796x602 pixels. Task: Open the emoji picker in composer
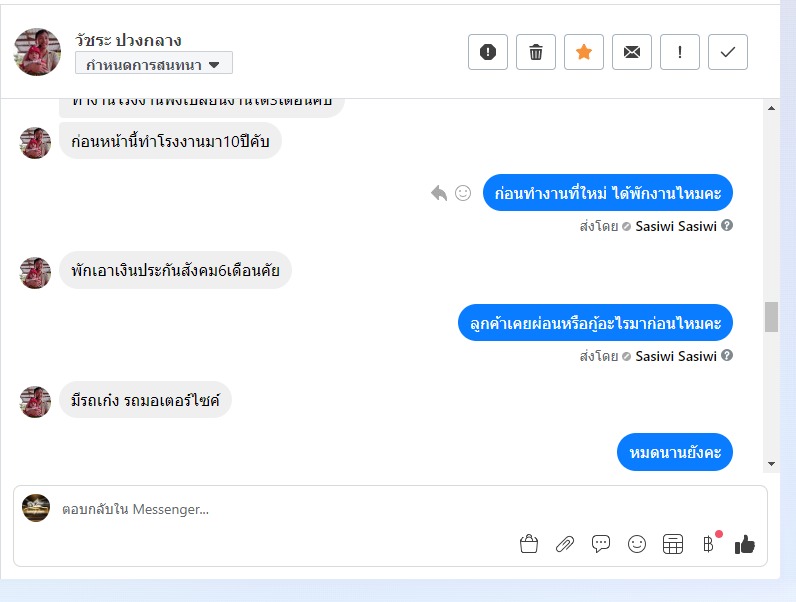[x=637, y=544]
